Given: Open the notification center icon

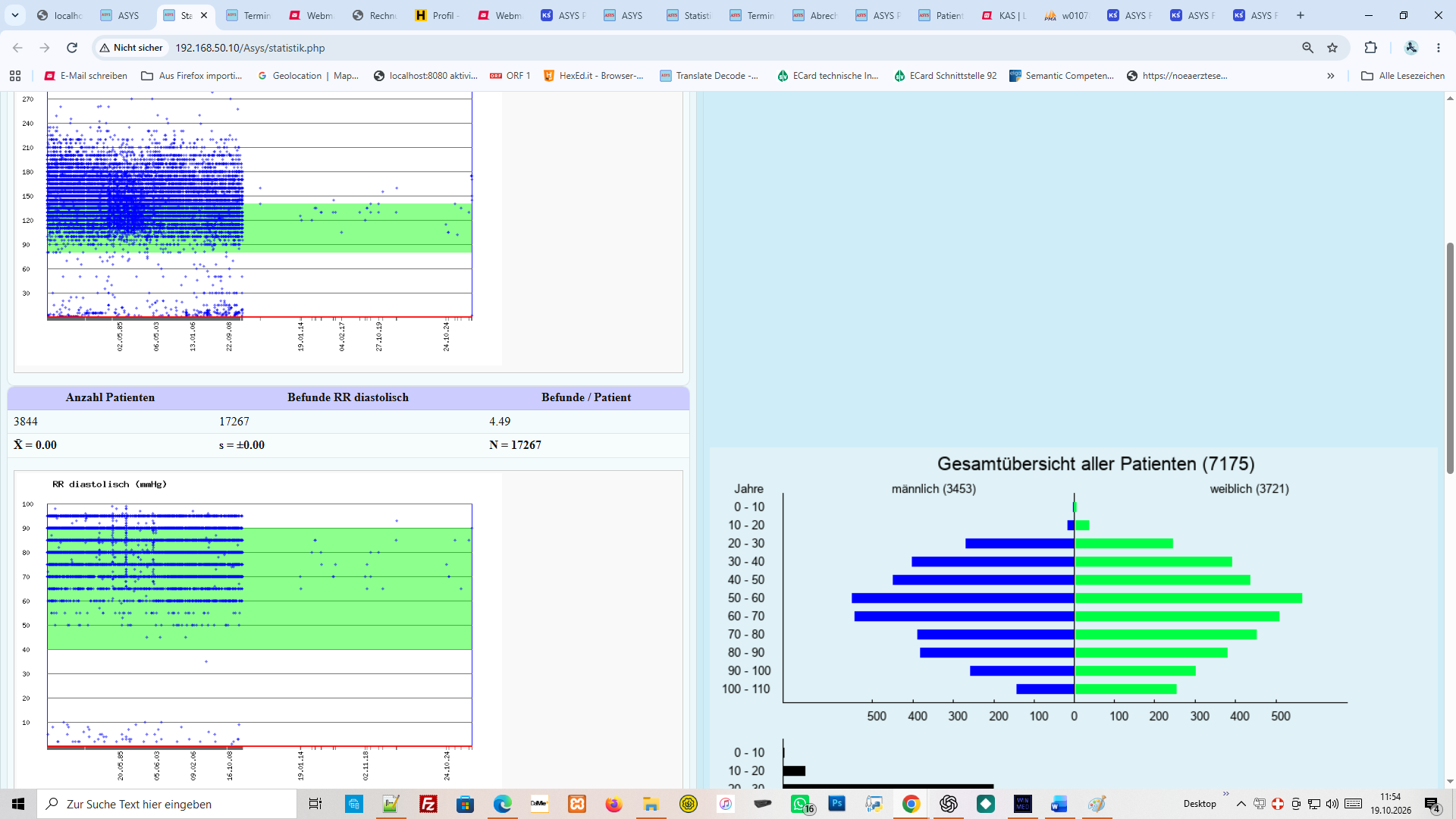Looking at the screenshot, I should coord(1432,804).
